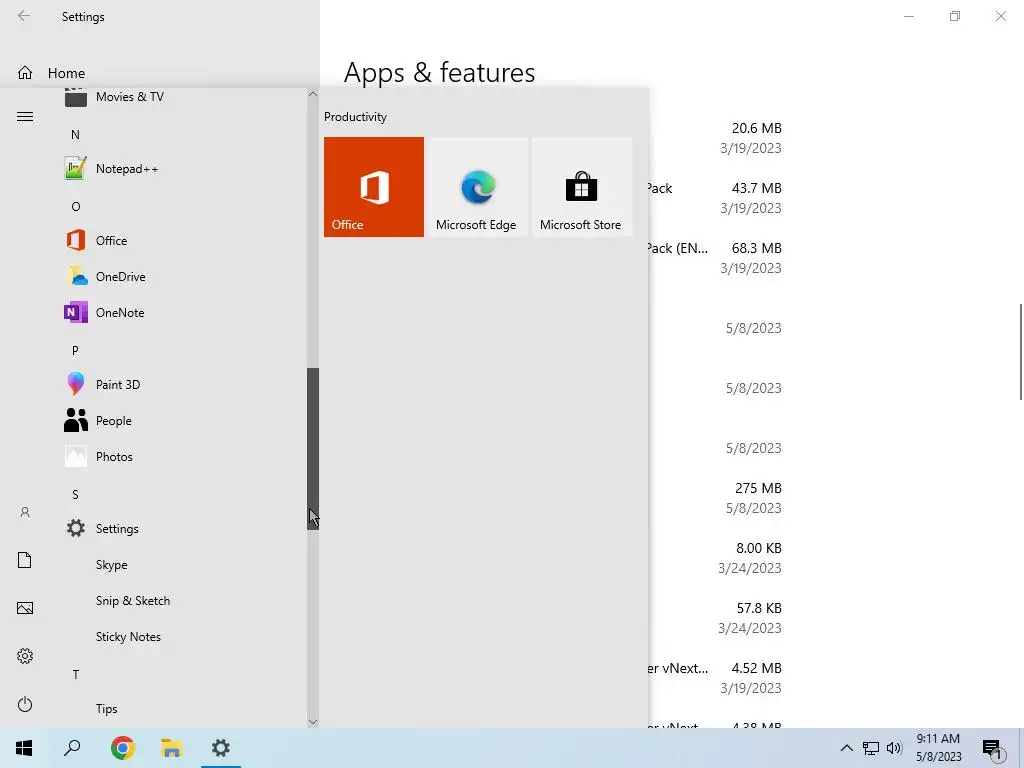Show hidden tray icons chevron
1024x768 pixels.
(x=846, y=748)
